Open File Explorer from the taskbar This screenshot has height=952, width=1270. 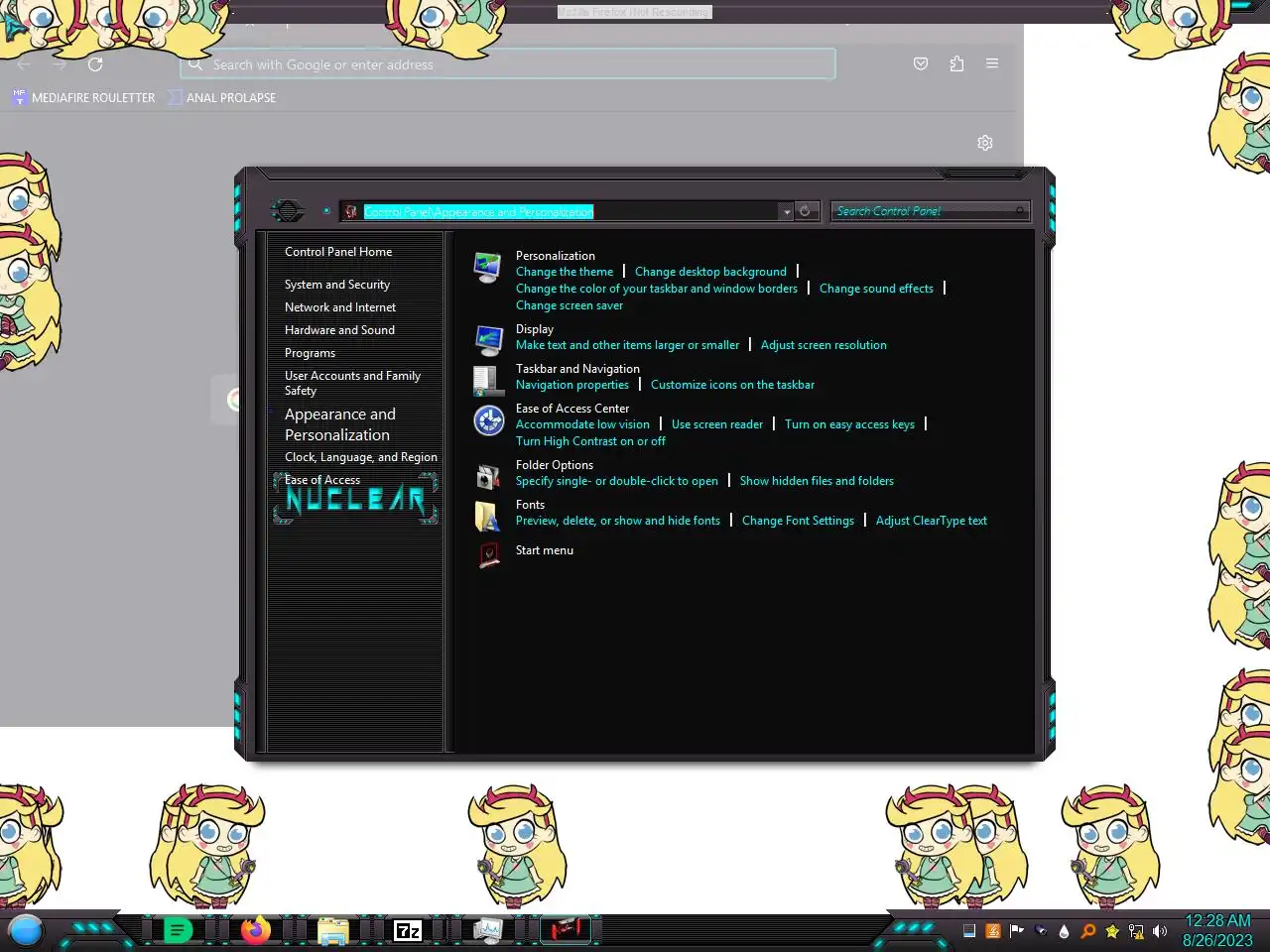[333, 930]
